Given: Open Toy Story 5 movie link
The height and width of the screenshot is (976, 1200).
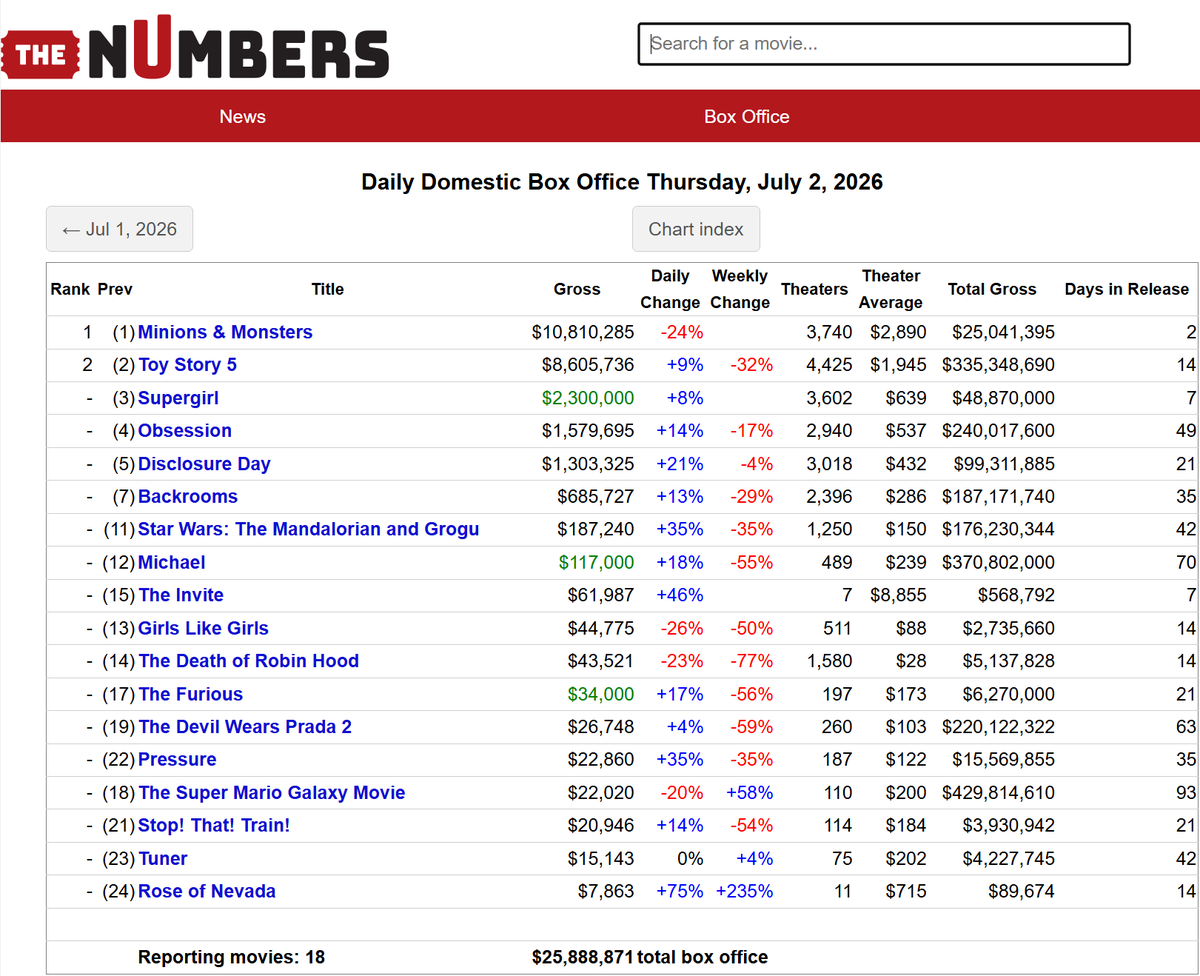Looking at the screenshot, I should click(188, 365).
